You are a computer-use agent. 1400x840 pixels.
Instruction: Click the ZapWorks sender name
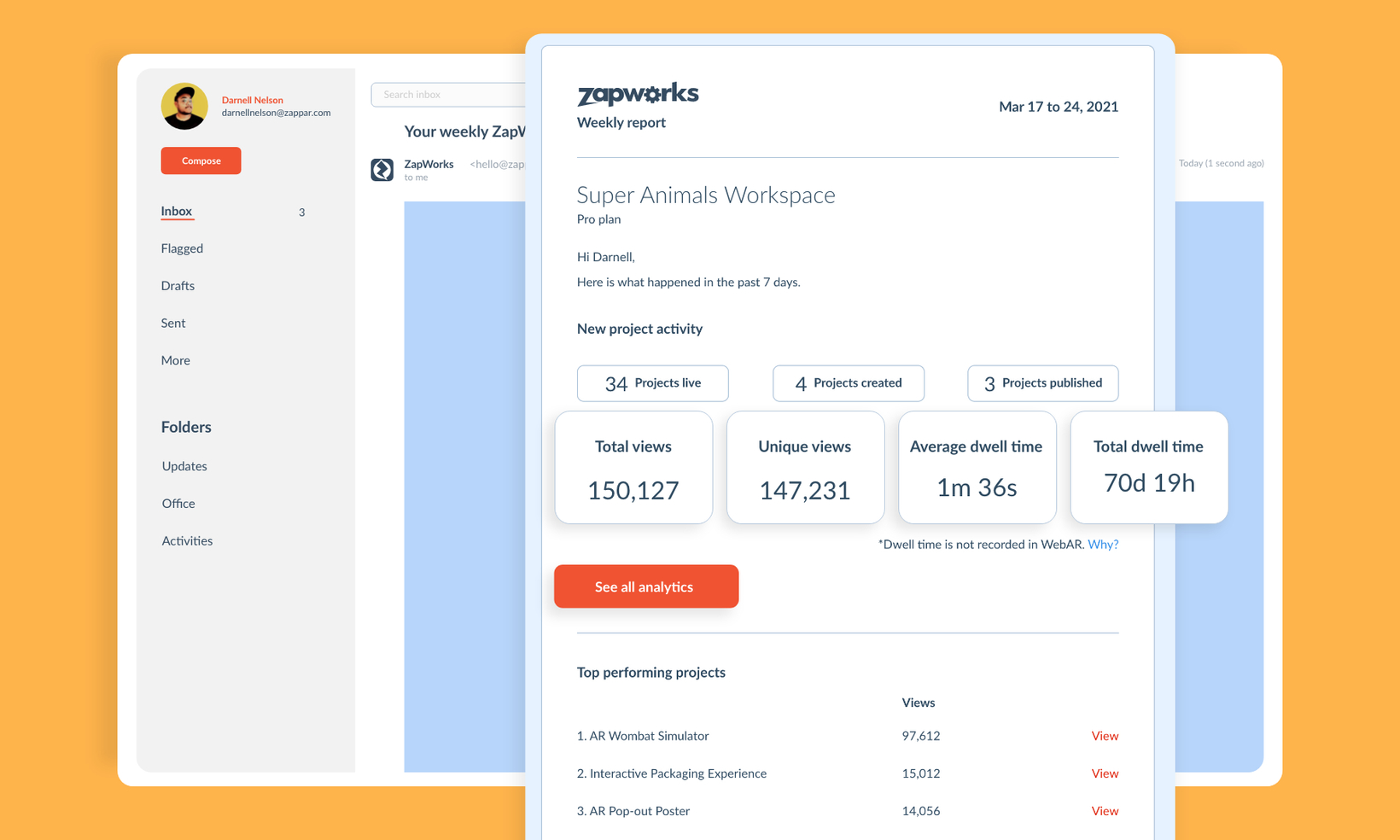(429, 164)
